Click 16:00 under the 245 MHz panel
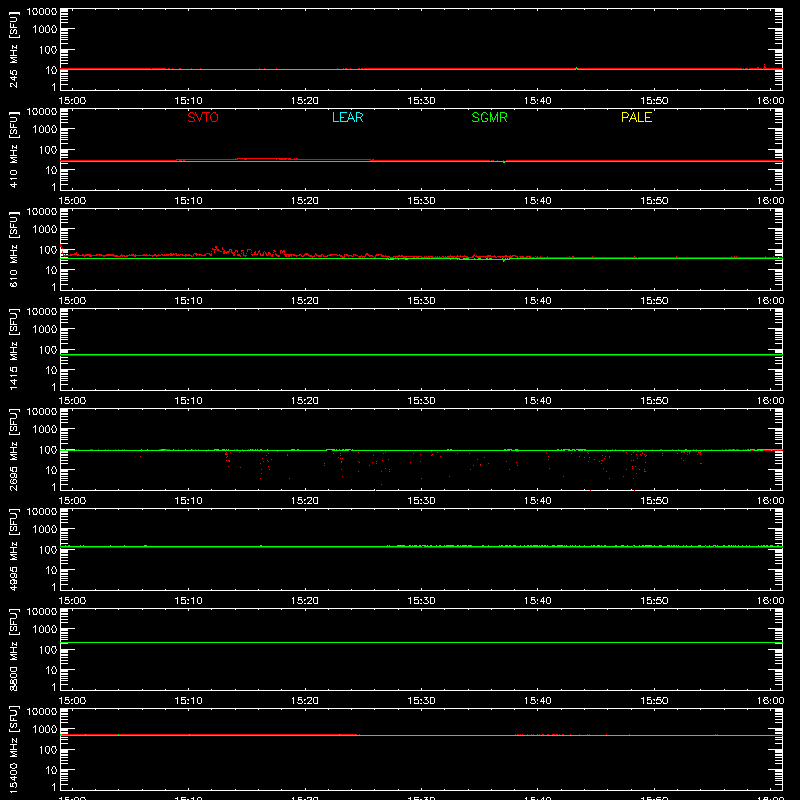The height and width of the screenshot is (800, 800). 770,101
